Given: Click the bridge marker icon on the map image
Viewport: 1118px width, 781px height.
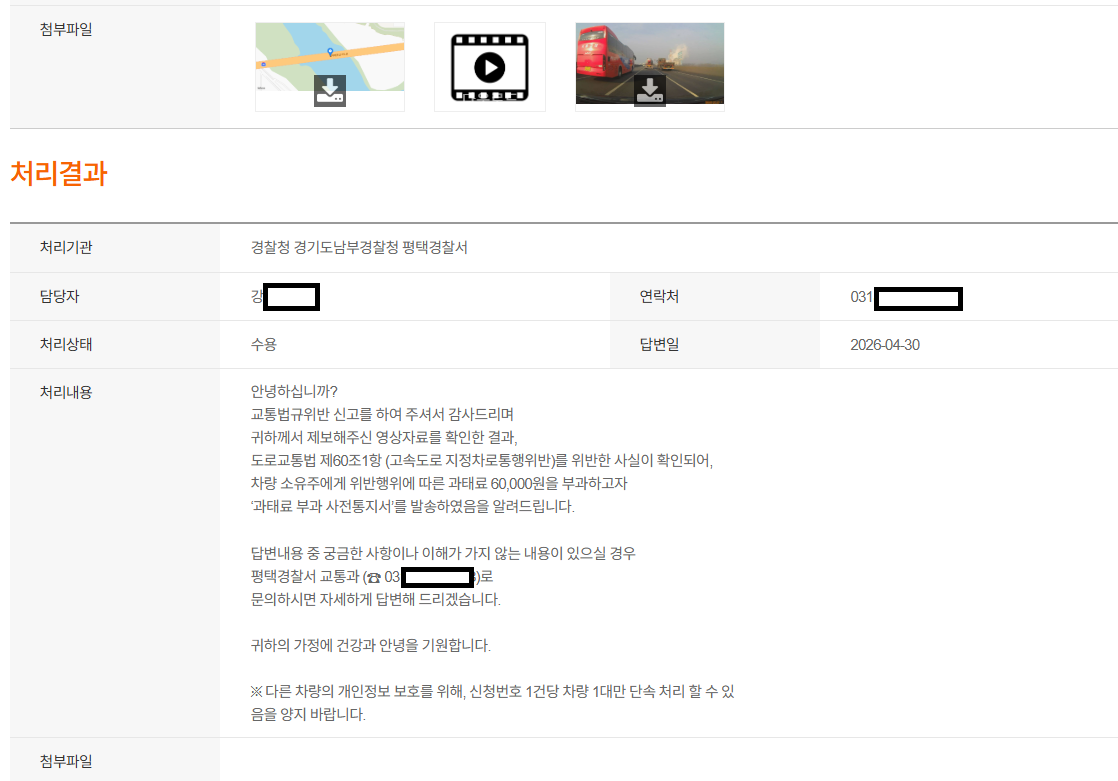Looking at the screenshot, I should point(264,64).
